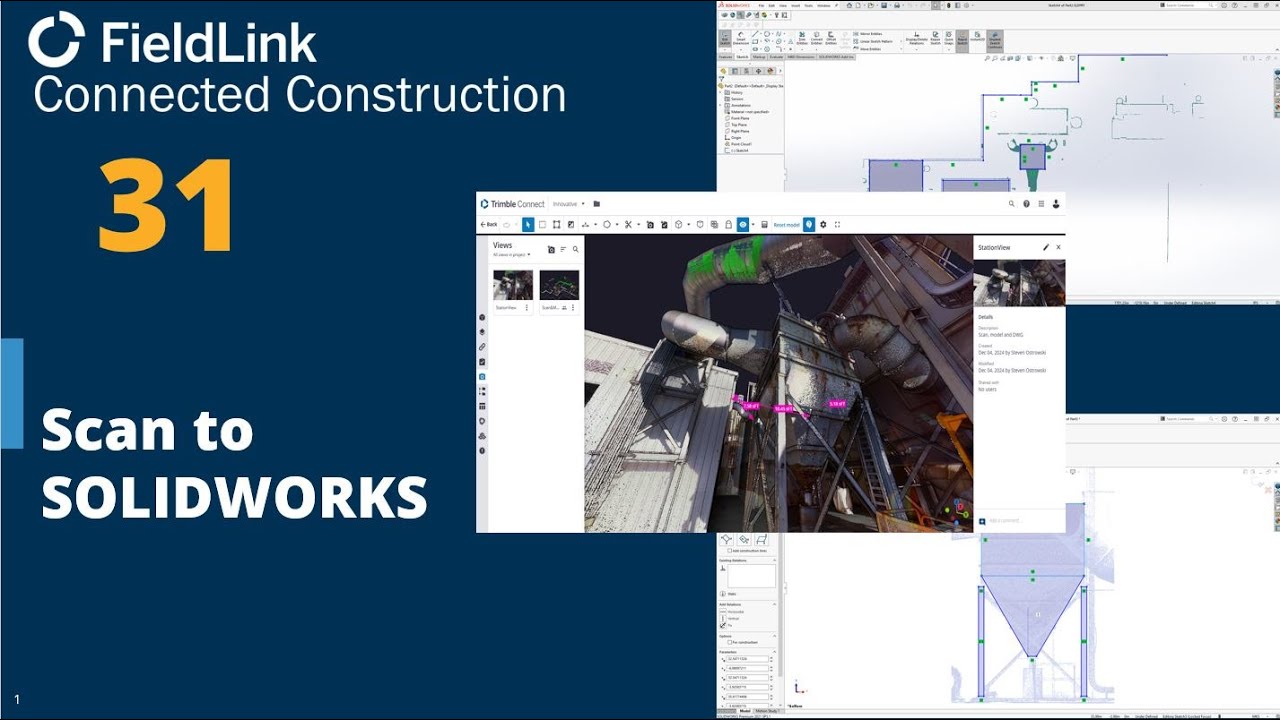Open the help icon in Trimble Connect header
This screenshot has width=1280, height=720.
click(1026, 204)
